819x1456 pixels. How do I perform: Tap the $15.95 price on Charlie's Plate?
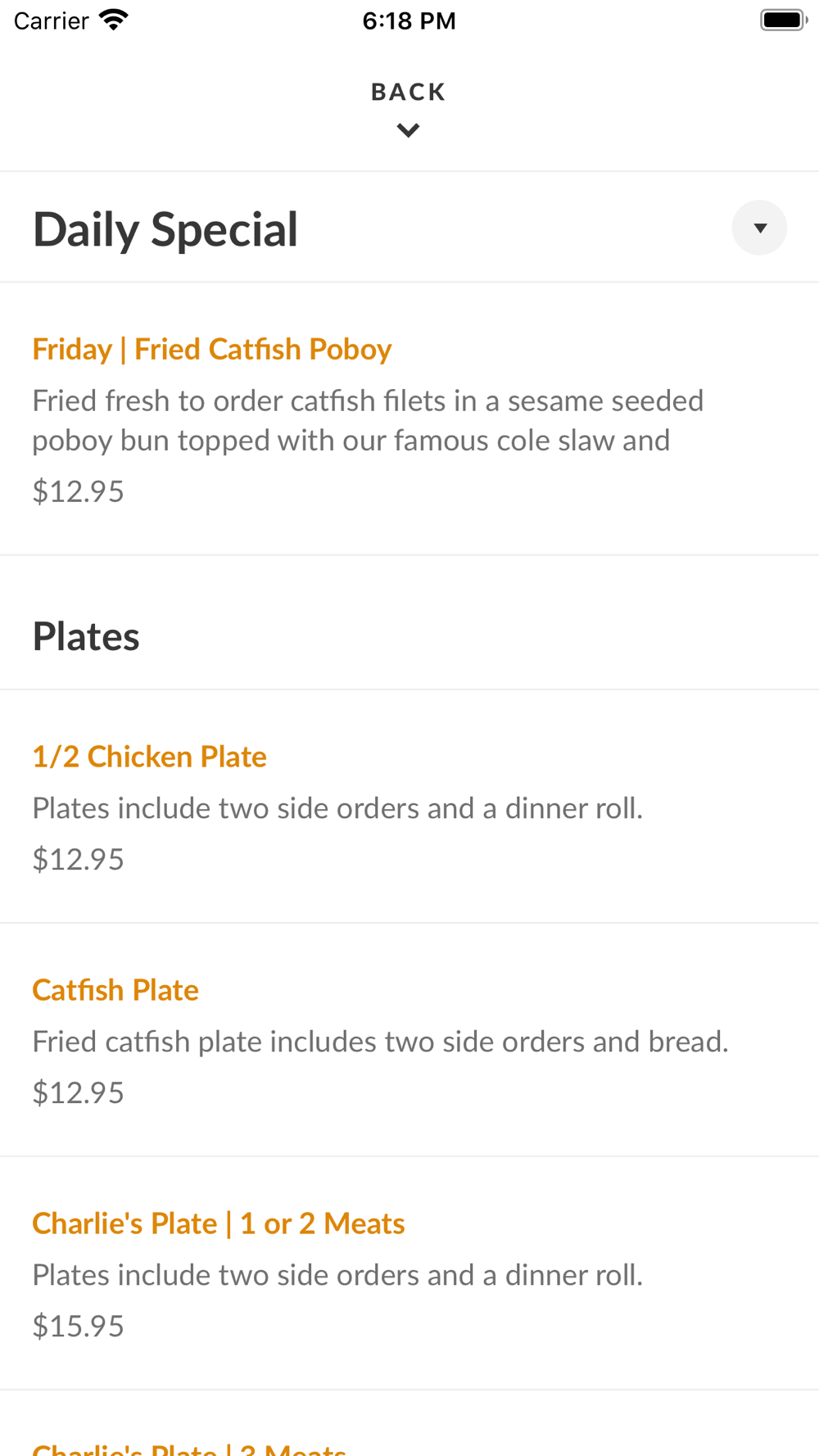point(79,1326)
